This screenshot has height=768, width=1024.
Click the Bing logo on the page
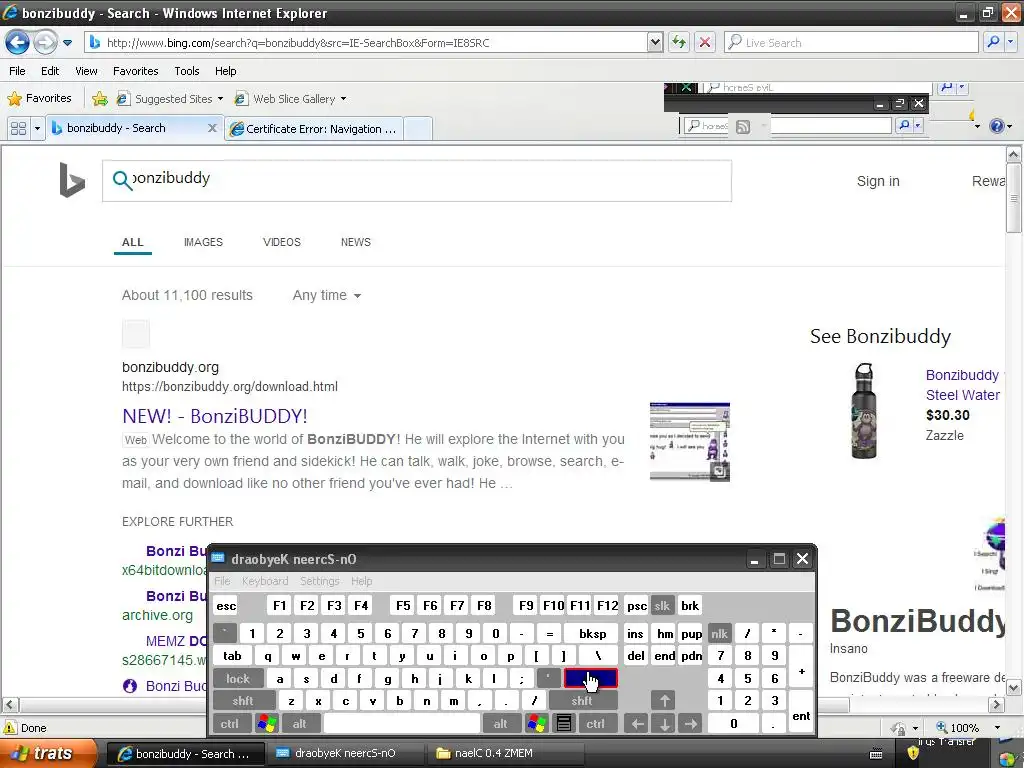[72, 180]
